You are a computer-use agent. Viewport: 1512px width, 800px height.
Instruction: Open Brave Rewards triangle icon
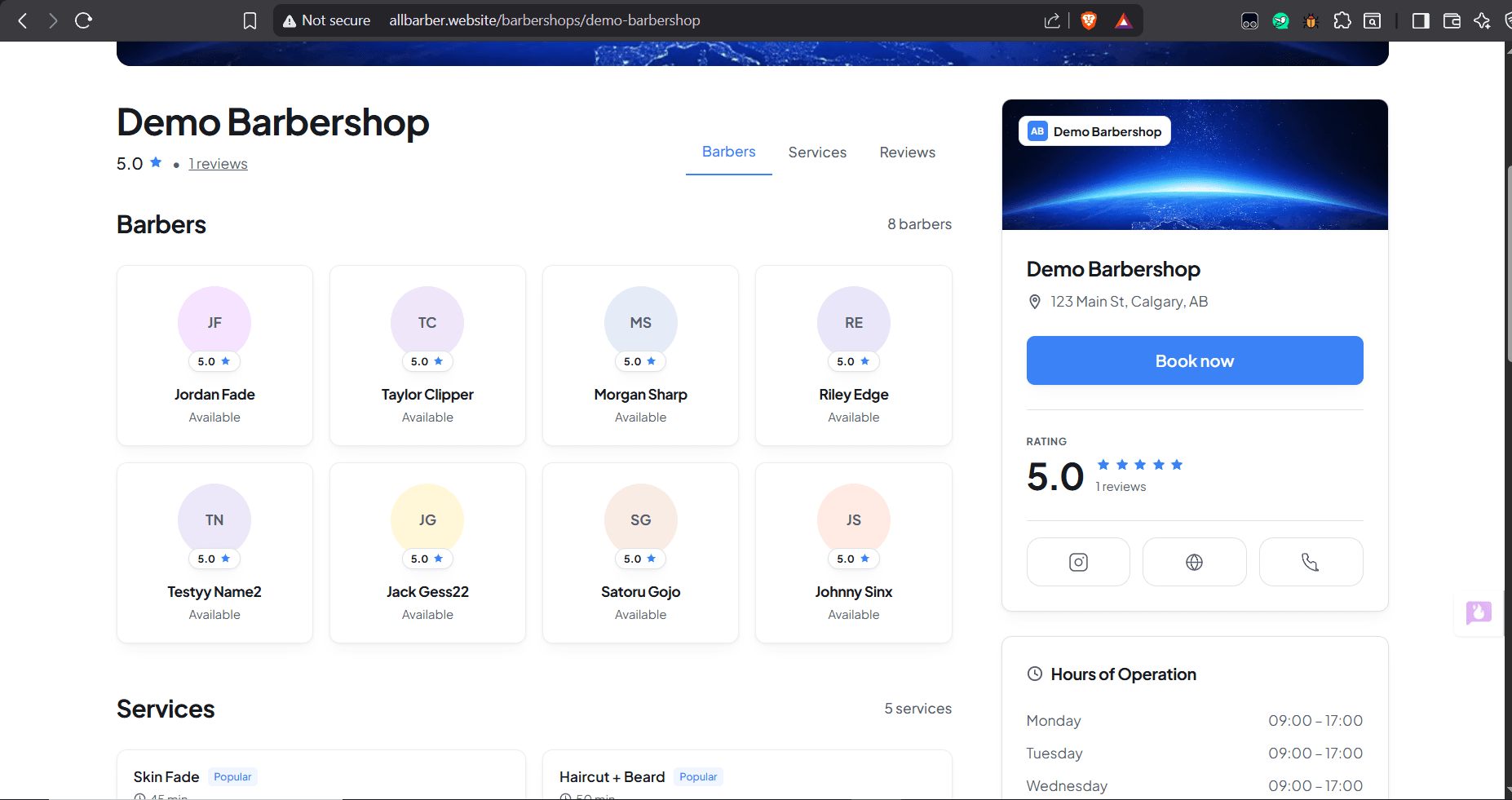[x=1124, y=20]
